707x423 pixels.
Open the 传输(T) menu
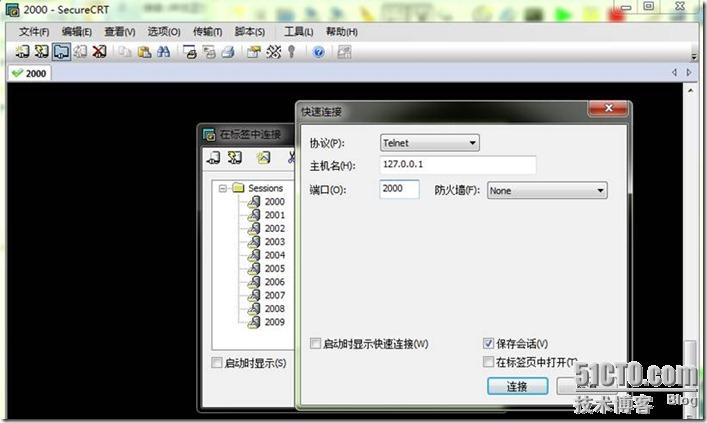(207, 32)
